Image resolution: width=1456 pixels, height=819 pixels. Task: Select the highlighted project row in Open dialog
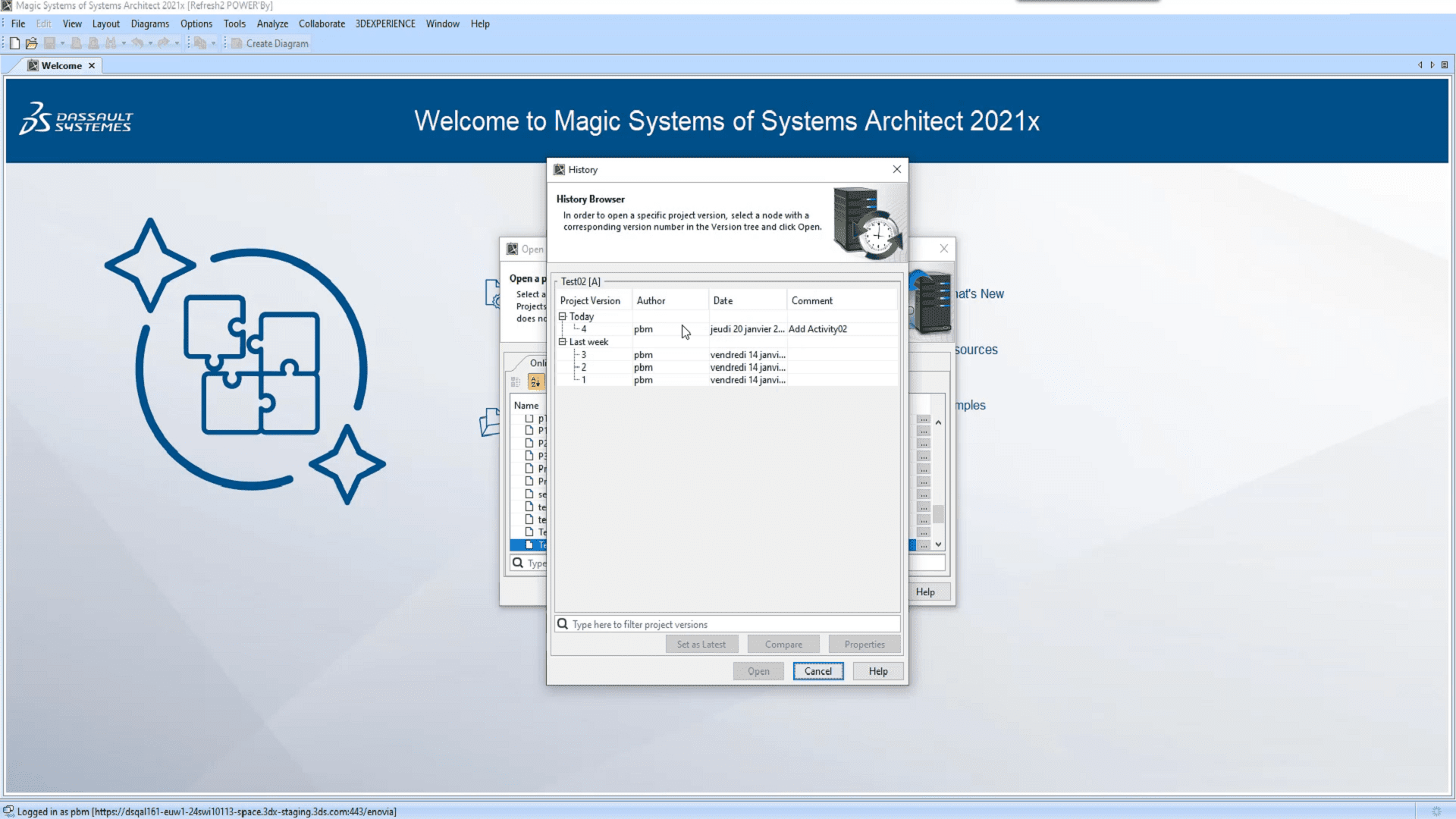529,545
